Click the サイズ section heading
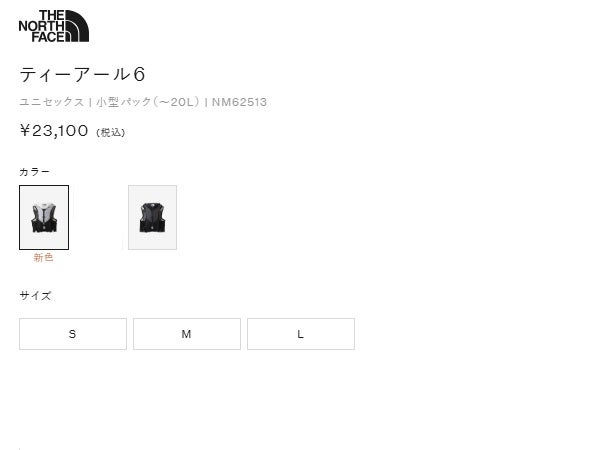The image size is (600, 450). [x=35, y=295]
